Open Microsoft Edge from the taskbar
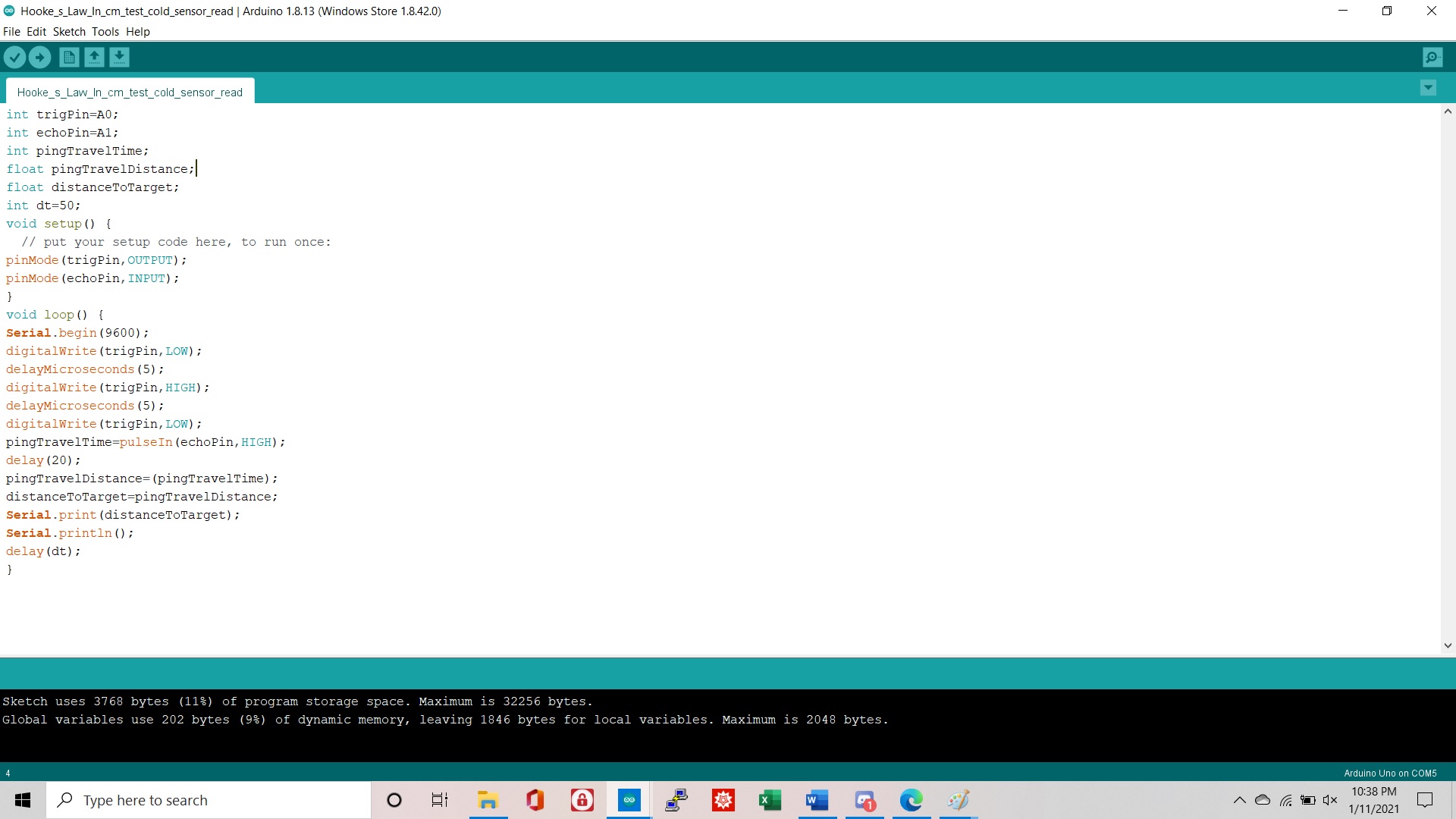This screenshot has width=1456, height=819. (x=911, y=800)
